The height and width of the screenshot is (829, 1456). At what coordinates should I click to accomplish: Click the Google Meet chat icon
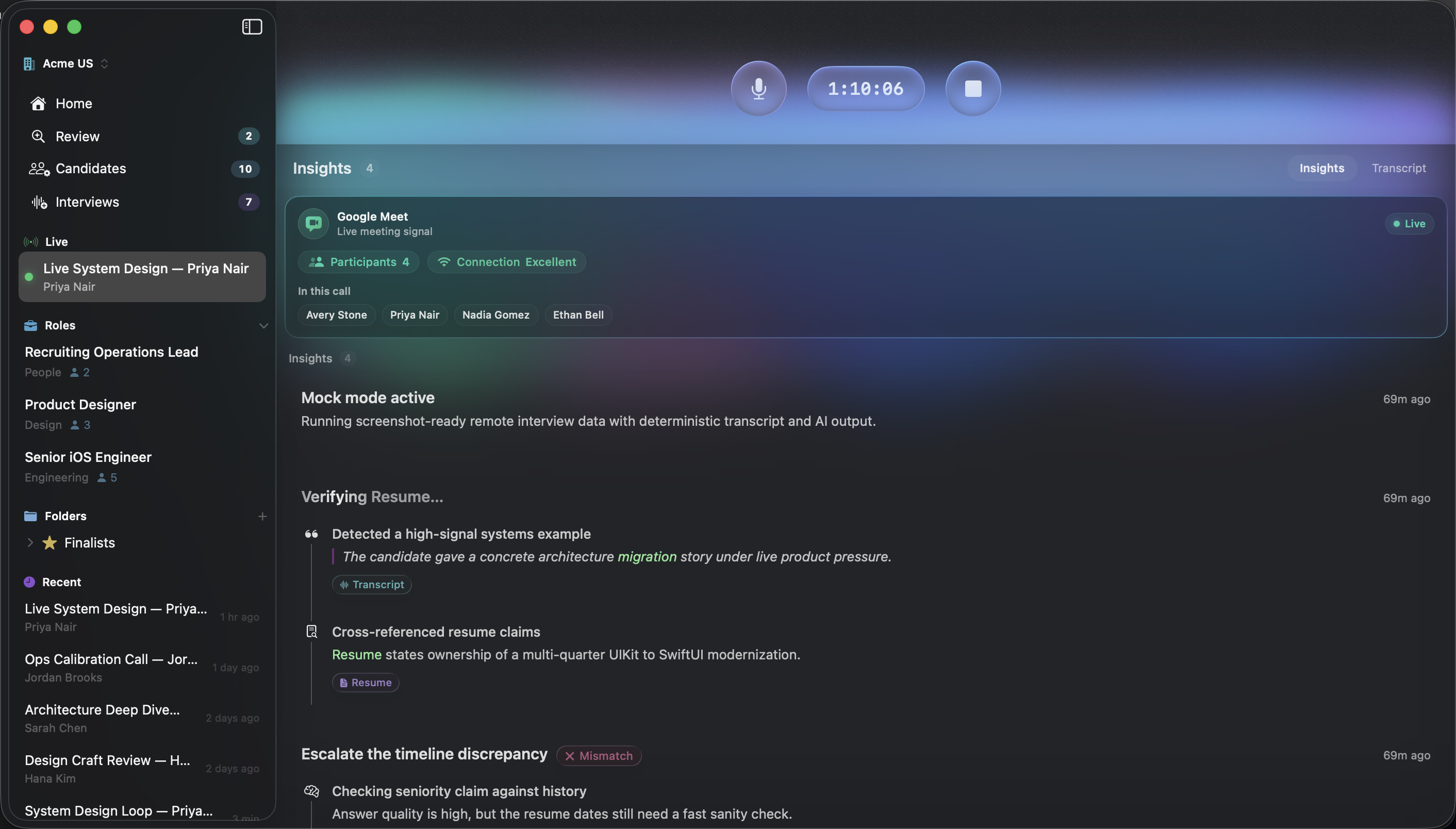[x=313, y=223]
